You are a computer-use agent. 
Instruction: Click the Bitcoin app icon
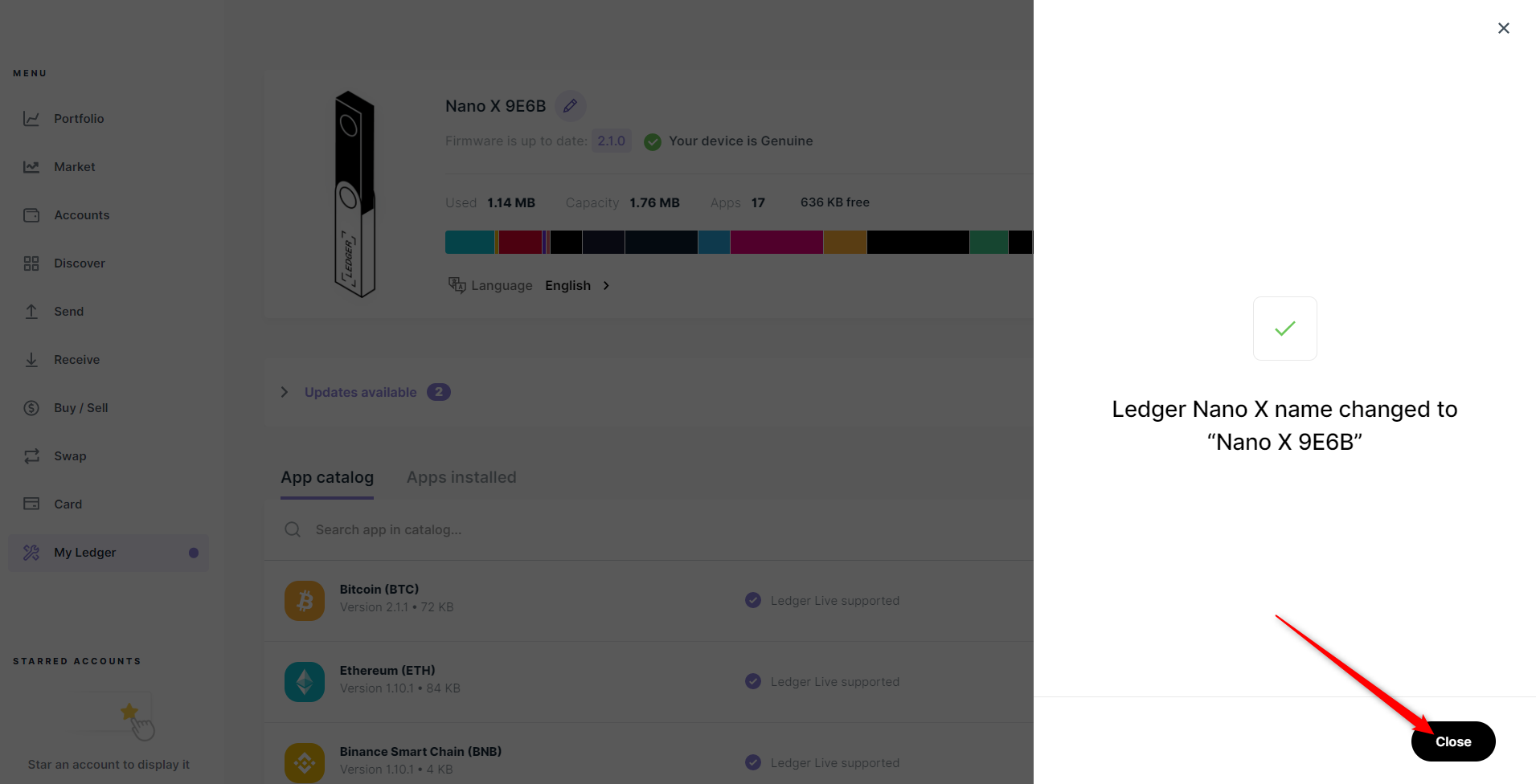point(305,601)
